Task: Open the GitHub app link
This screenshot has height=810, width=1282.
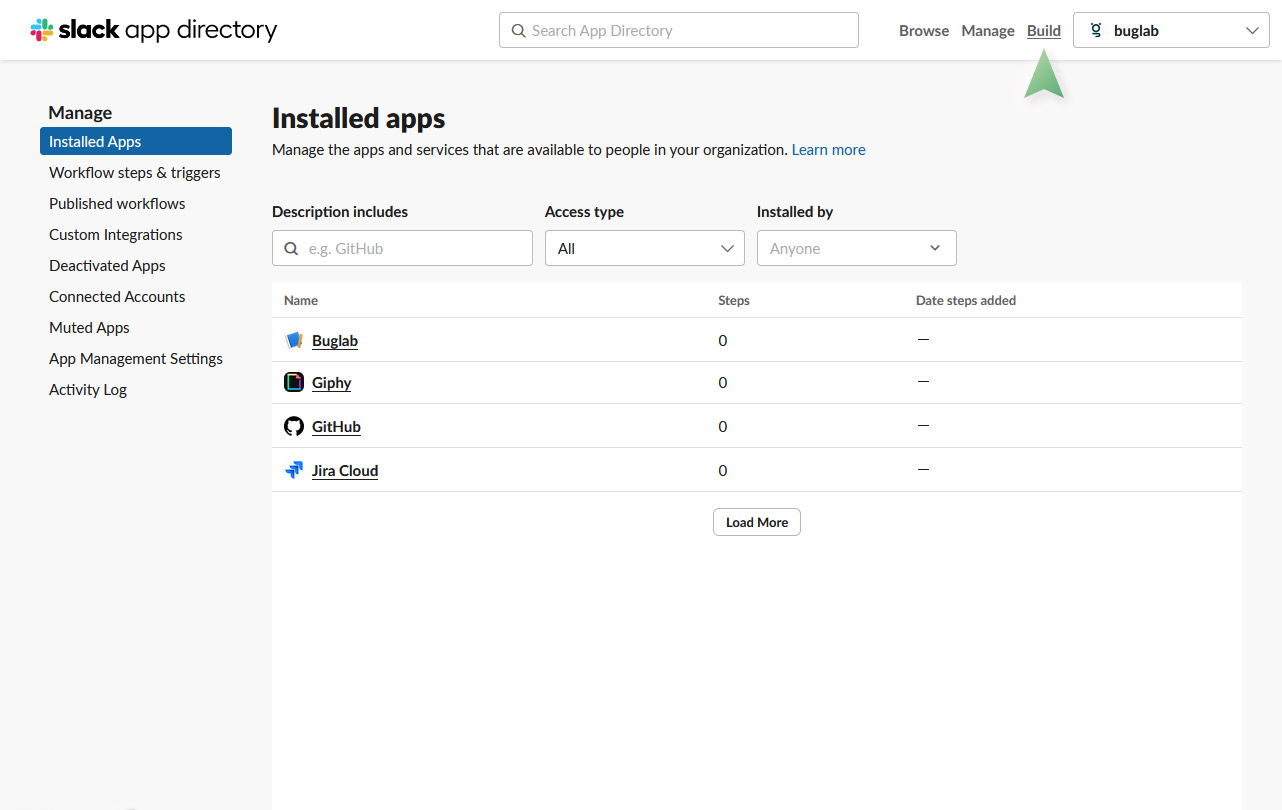Action: point(336,427)
